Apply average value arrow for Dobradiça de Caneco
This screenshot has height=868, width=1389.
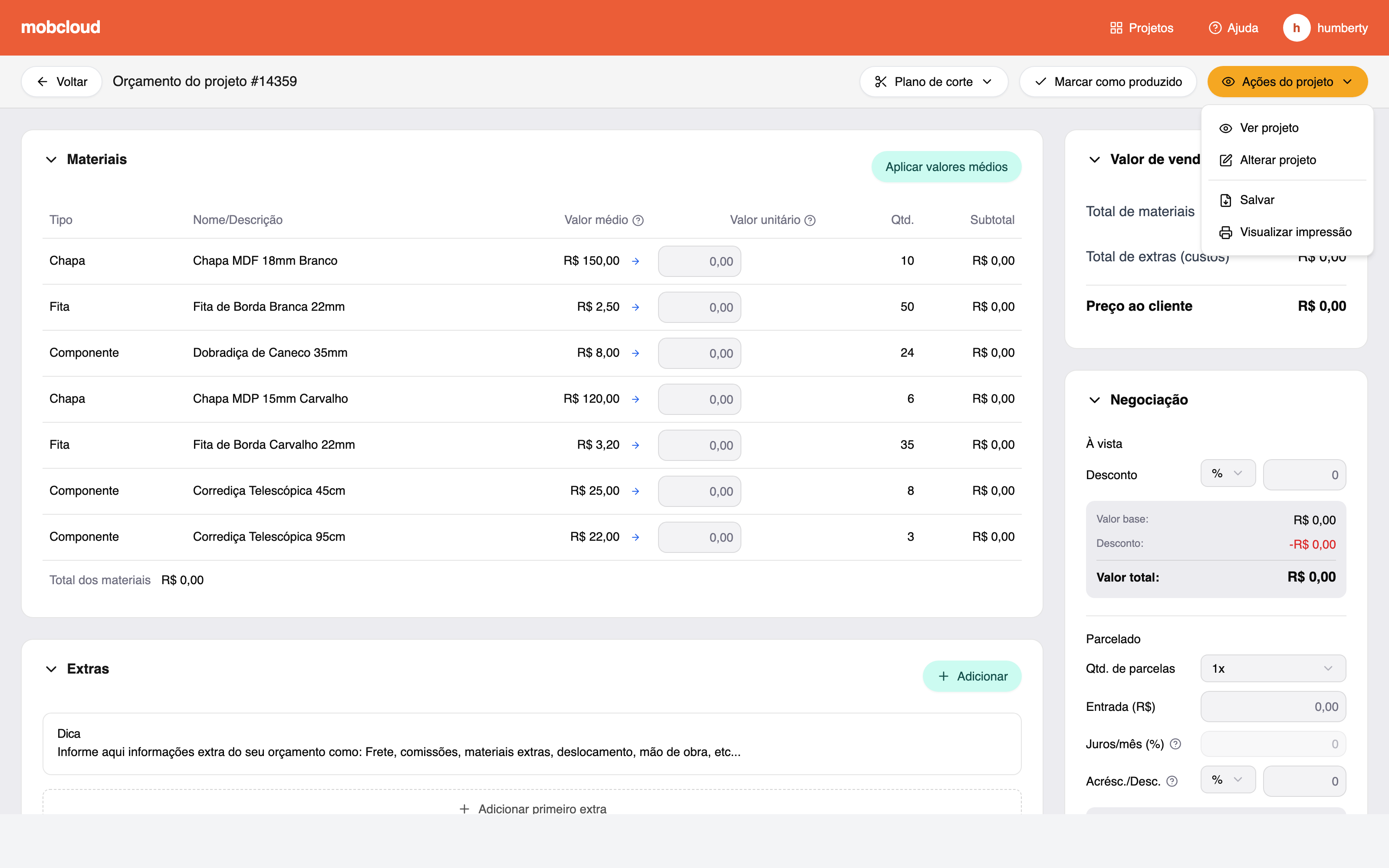635,353
